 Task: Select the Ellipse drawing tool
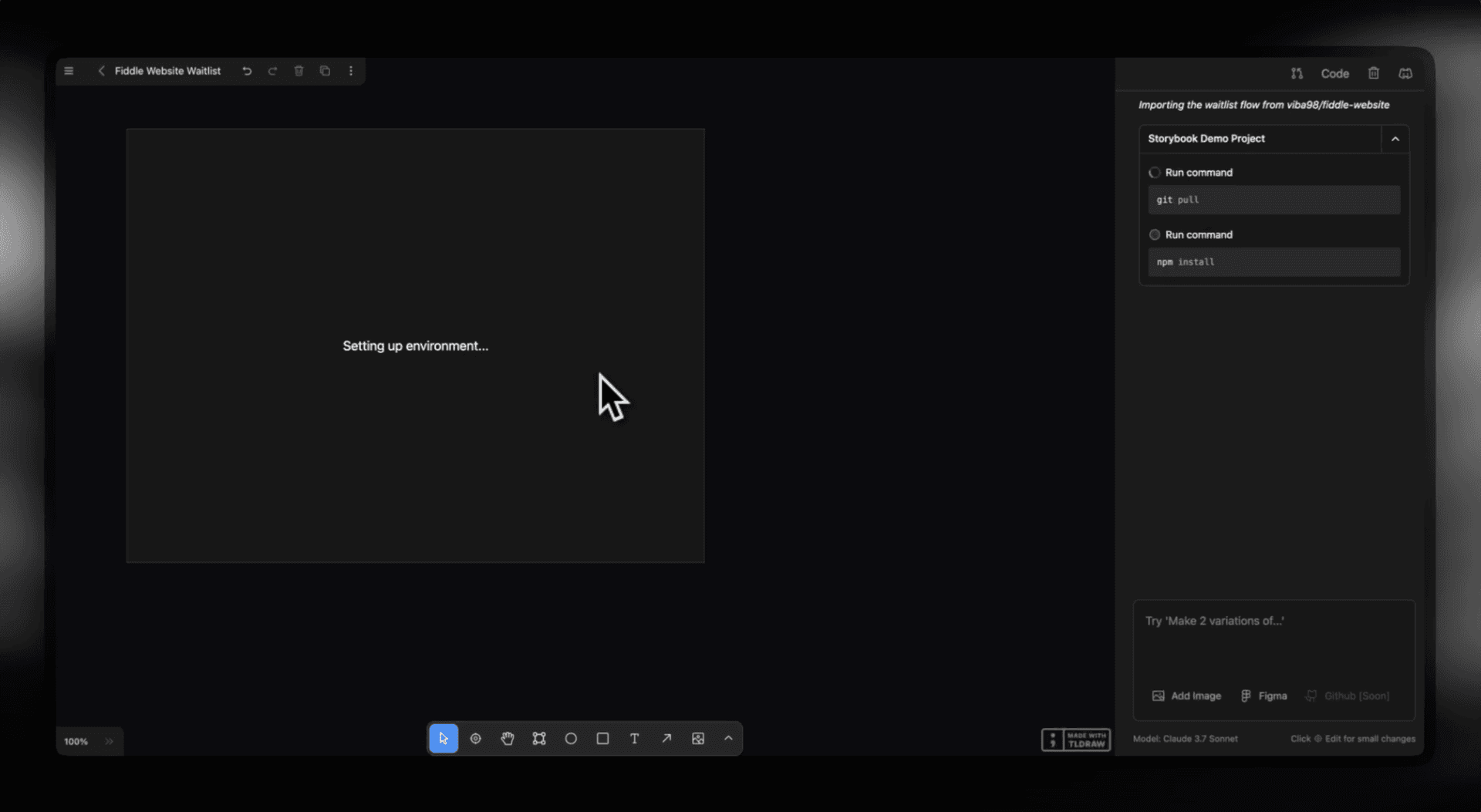[571, 738]
